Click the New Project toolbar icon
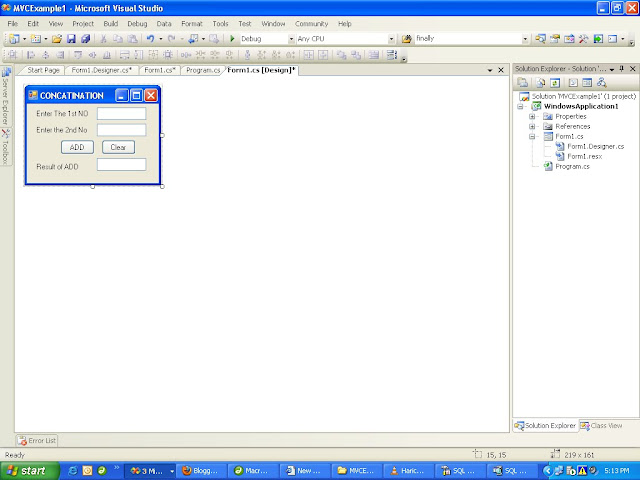640x480 pixels. 14,39
